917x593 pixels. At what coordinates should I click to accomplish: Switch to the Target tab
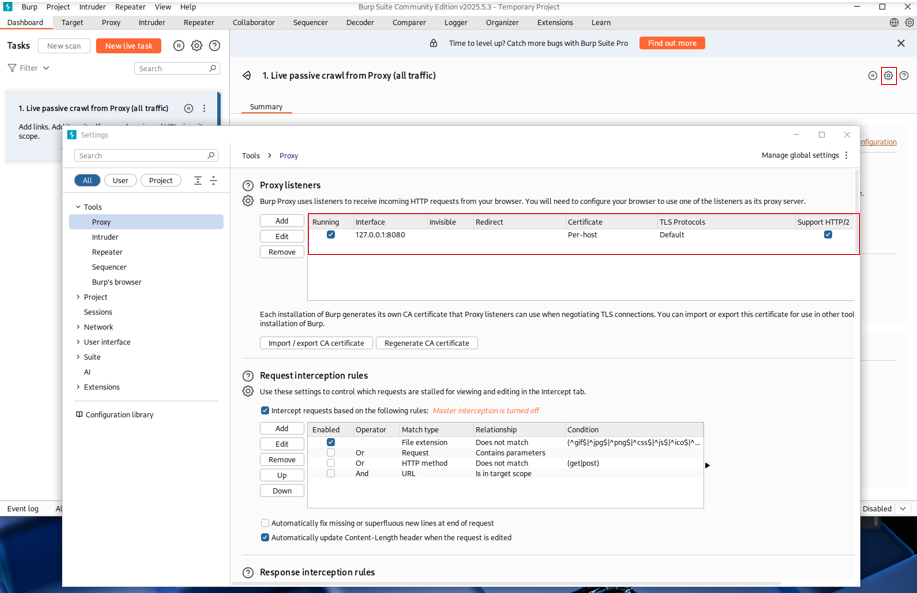point(72,22)
